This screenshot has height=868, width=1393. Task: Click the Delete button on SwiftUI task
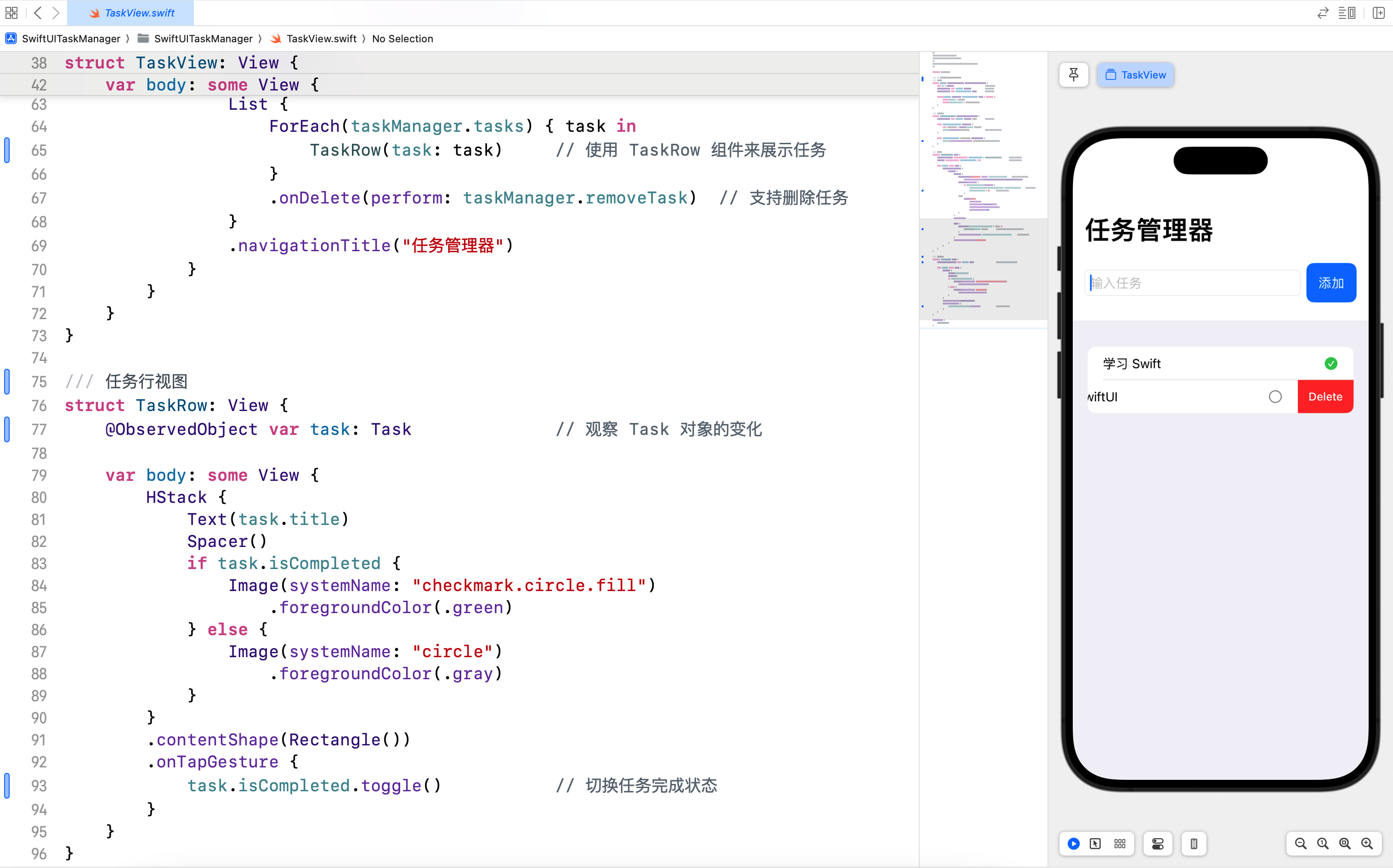[x=1325, y=396]
